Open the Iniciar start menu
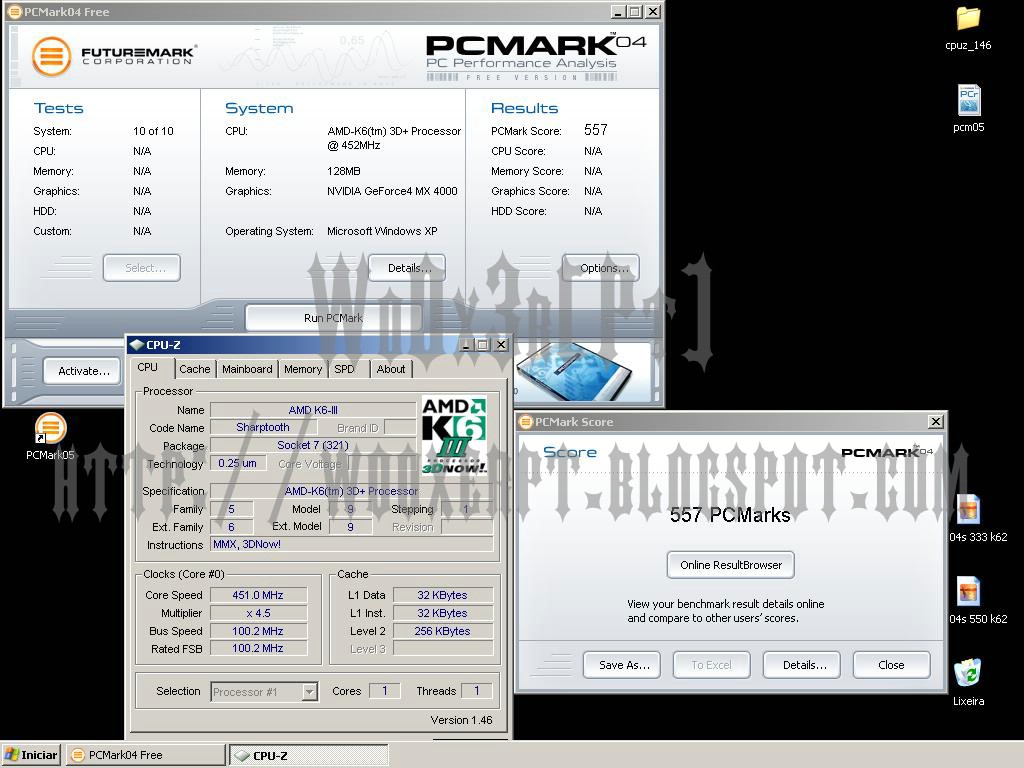This screenshot has width=1024, height=768. (31, 755)
